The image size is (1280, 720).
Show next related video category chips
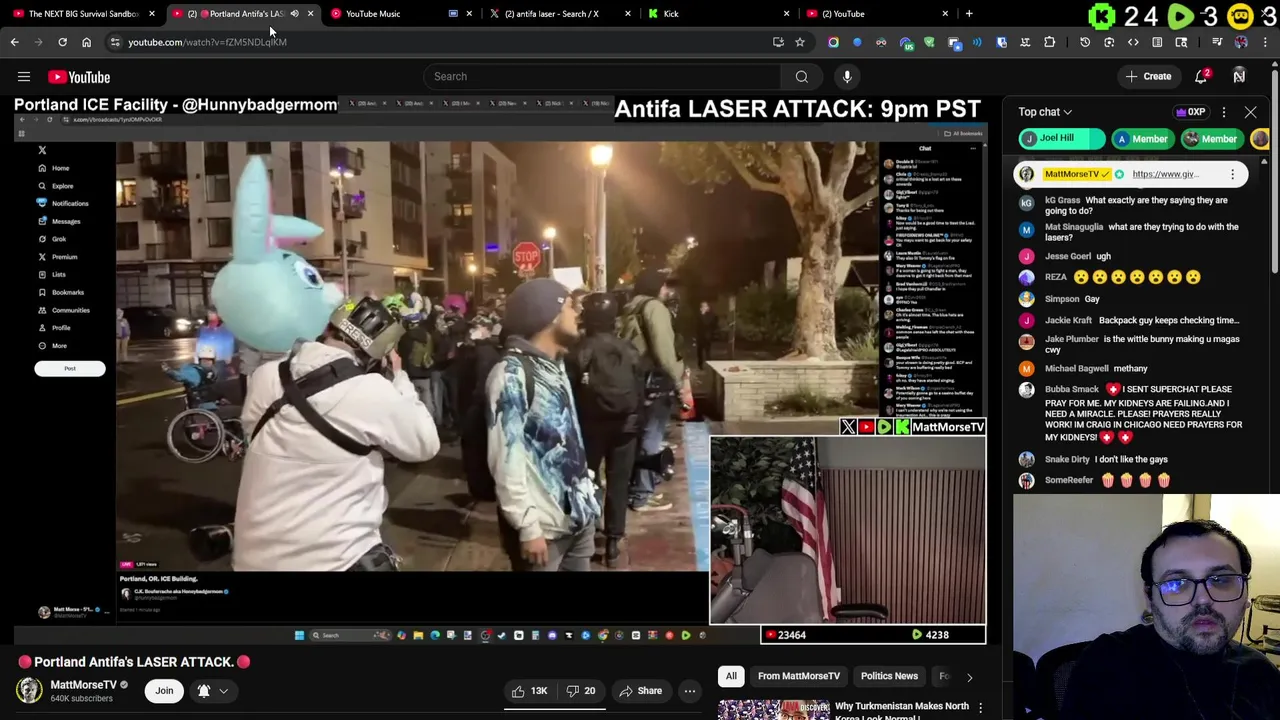click(969, 677)
